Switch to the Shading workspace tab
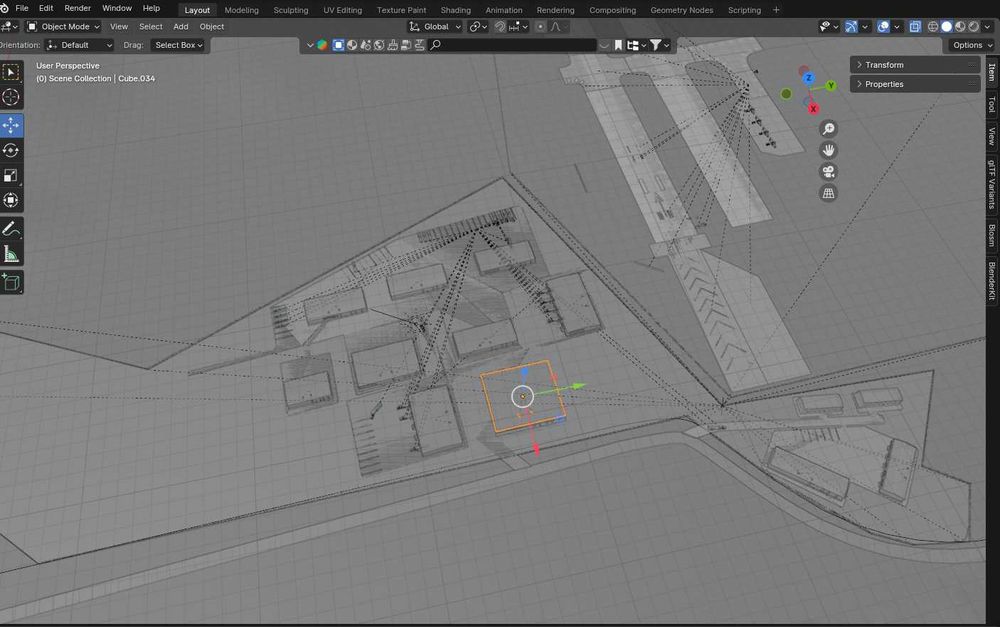This screenshot has width=1000, height=627. click(x=455, y=10)
